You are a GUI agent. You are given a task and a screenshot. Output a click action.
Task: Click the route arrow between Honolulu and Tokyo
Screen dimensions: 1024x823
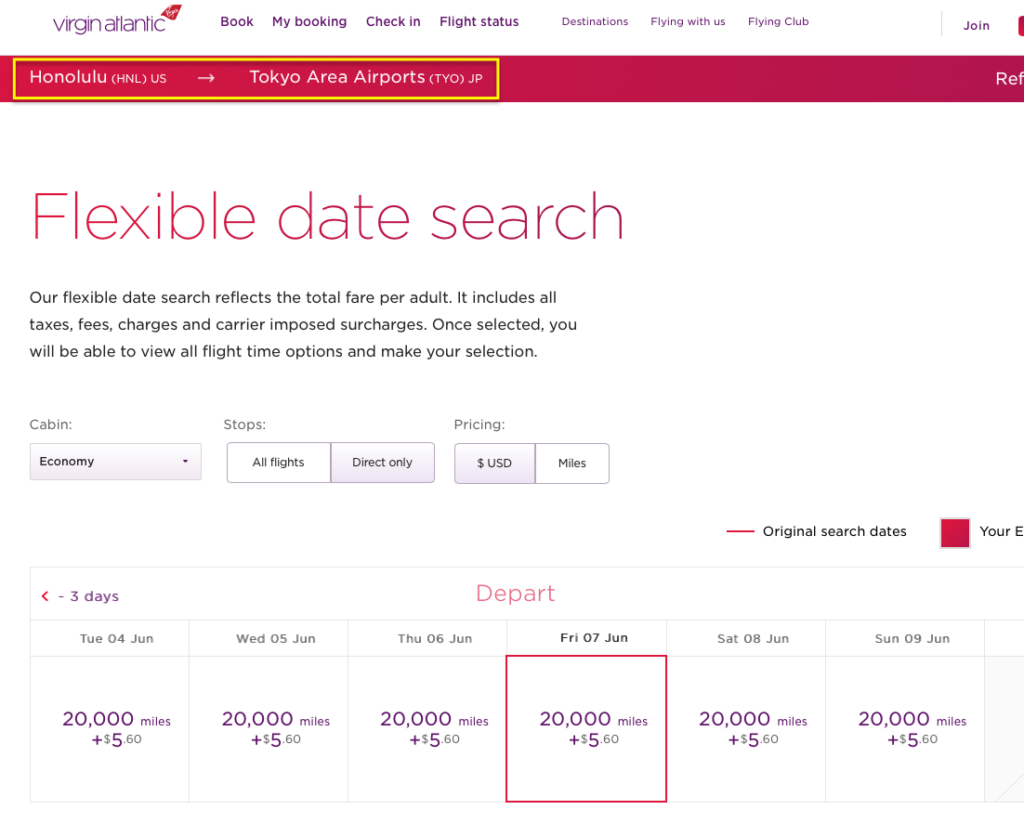(x=206, y=78)
